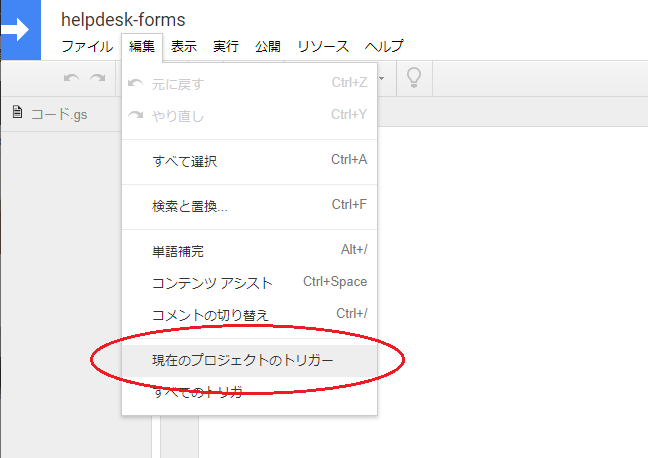The height and width of the screenshot is (458, 648).
Task: Choose すべて選択 menu entry
Action: [x=250, y=161]
